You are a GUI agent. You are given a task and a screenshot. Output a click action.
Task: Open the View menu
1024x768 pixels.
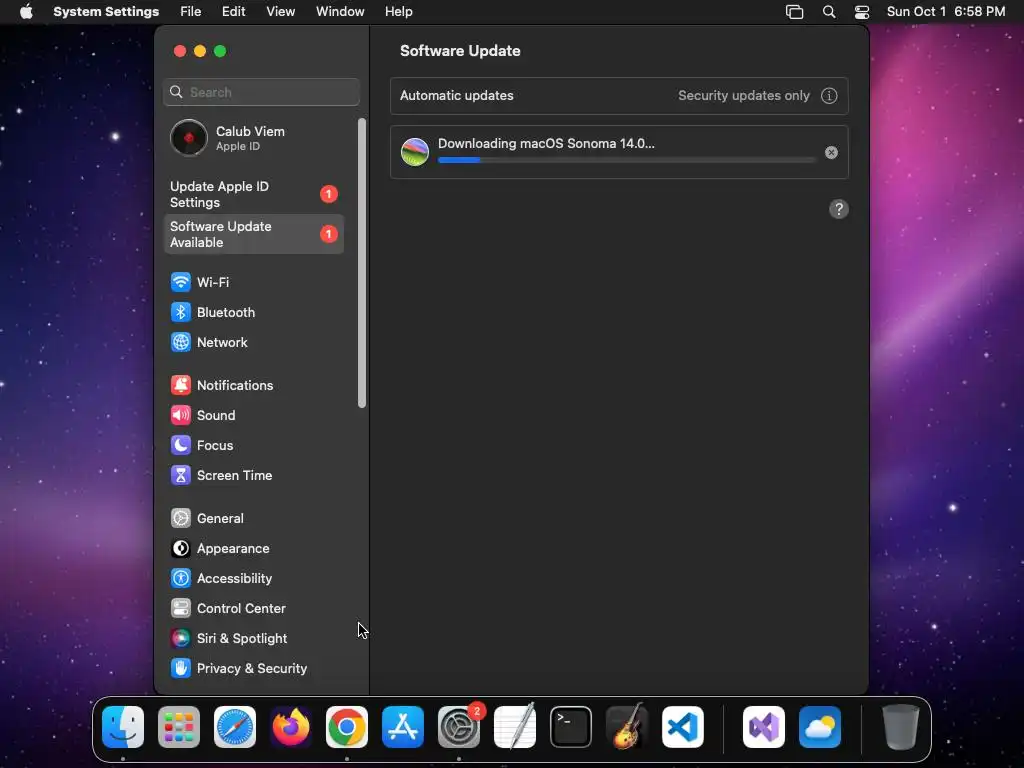point(280,12)
